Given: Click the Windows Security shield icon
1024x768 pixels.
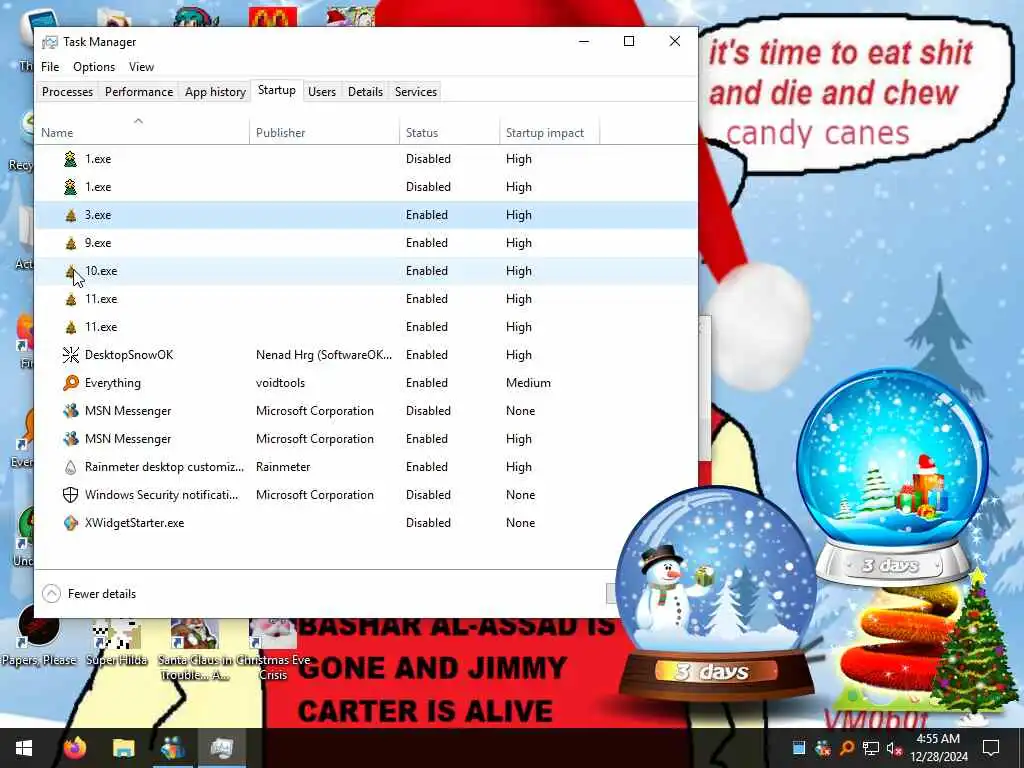Looking at the screenshot, I should pyautogui.click(x=71, y=495).
